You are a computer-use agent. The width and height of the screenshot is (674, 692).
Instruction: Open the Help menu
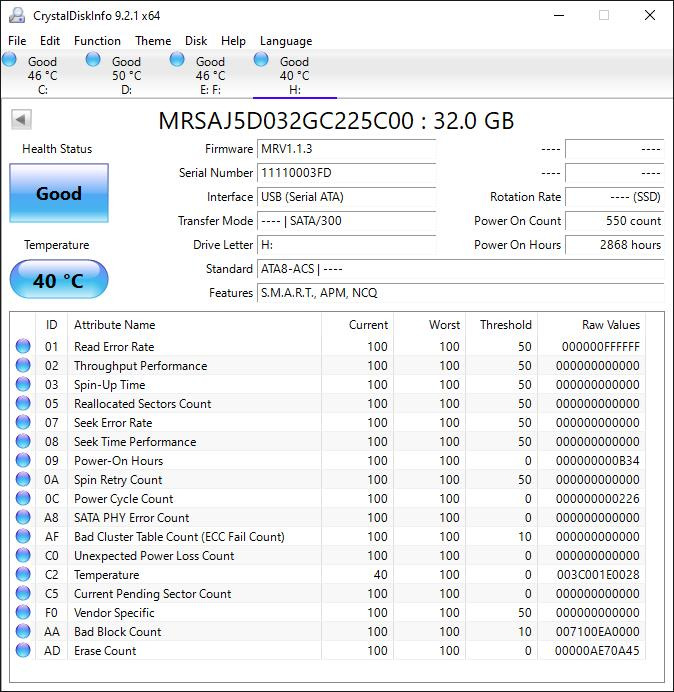coord(233,41)
